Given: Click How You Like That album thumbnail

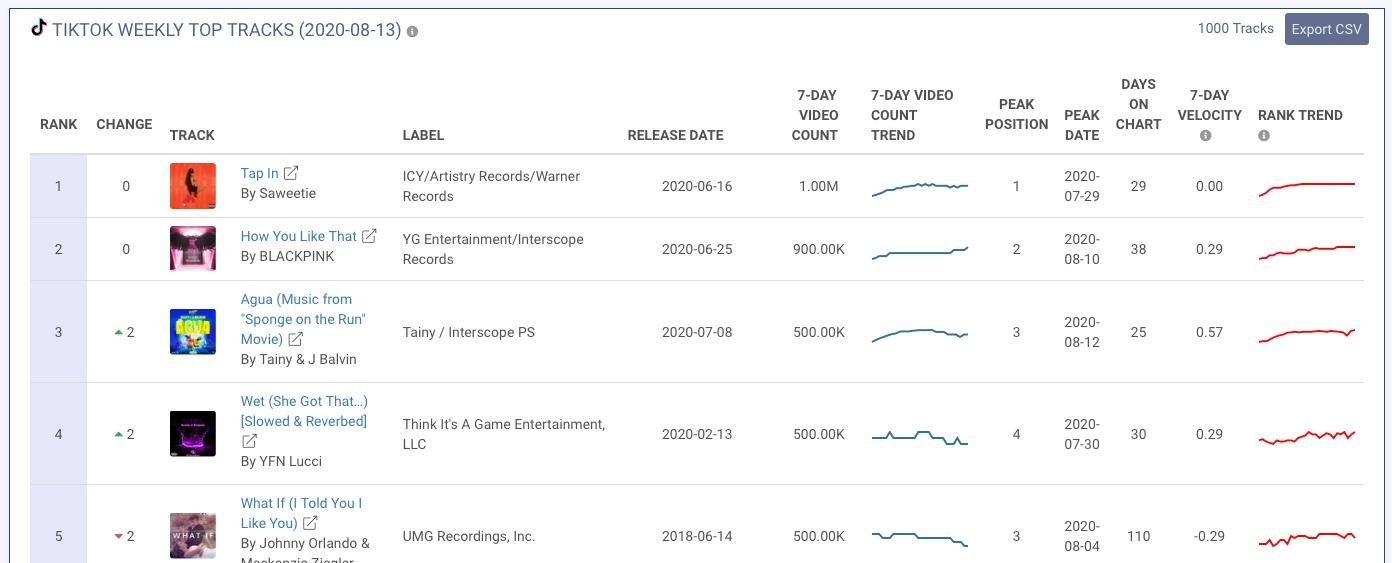Looking at the screenshot, I should [x=193, y=248].
